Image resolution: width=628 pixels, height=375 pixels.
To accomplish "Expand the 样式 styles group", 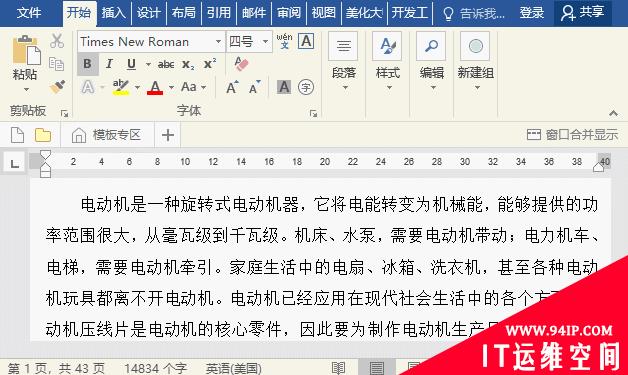I will point(388,62).
